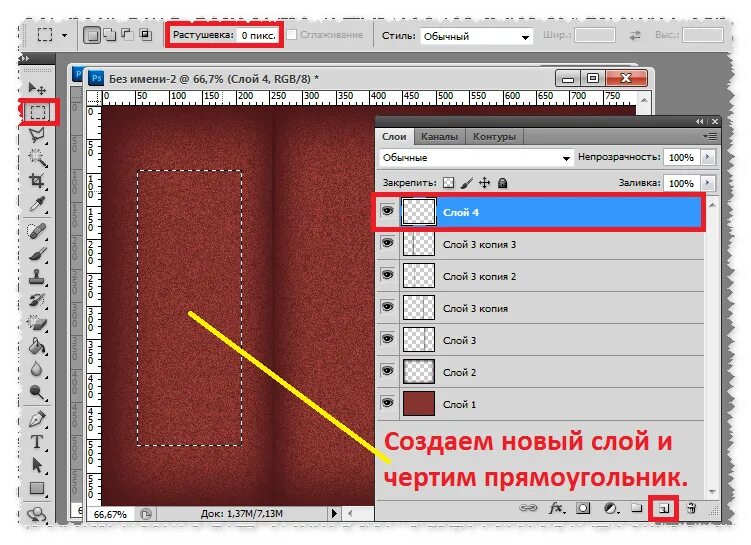Viewport: 751px width, 545px height.
Task: Expand the toolbox double arrow
Action: (25, 58)
